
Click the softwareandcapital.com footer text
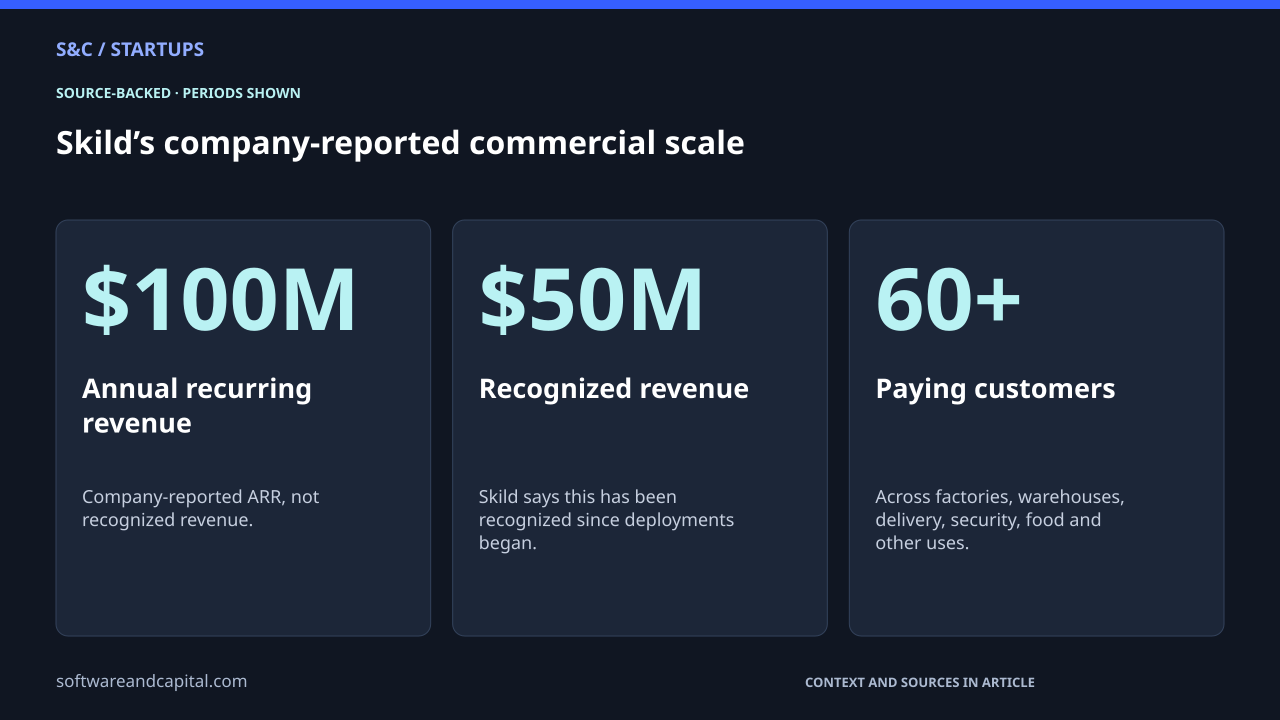151,681
